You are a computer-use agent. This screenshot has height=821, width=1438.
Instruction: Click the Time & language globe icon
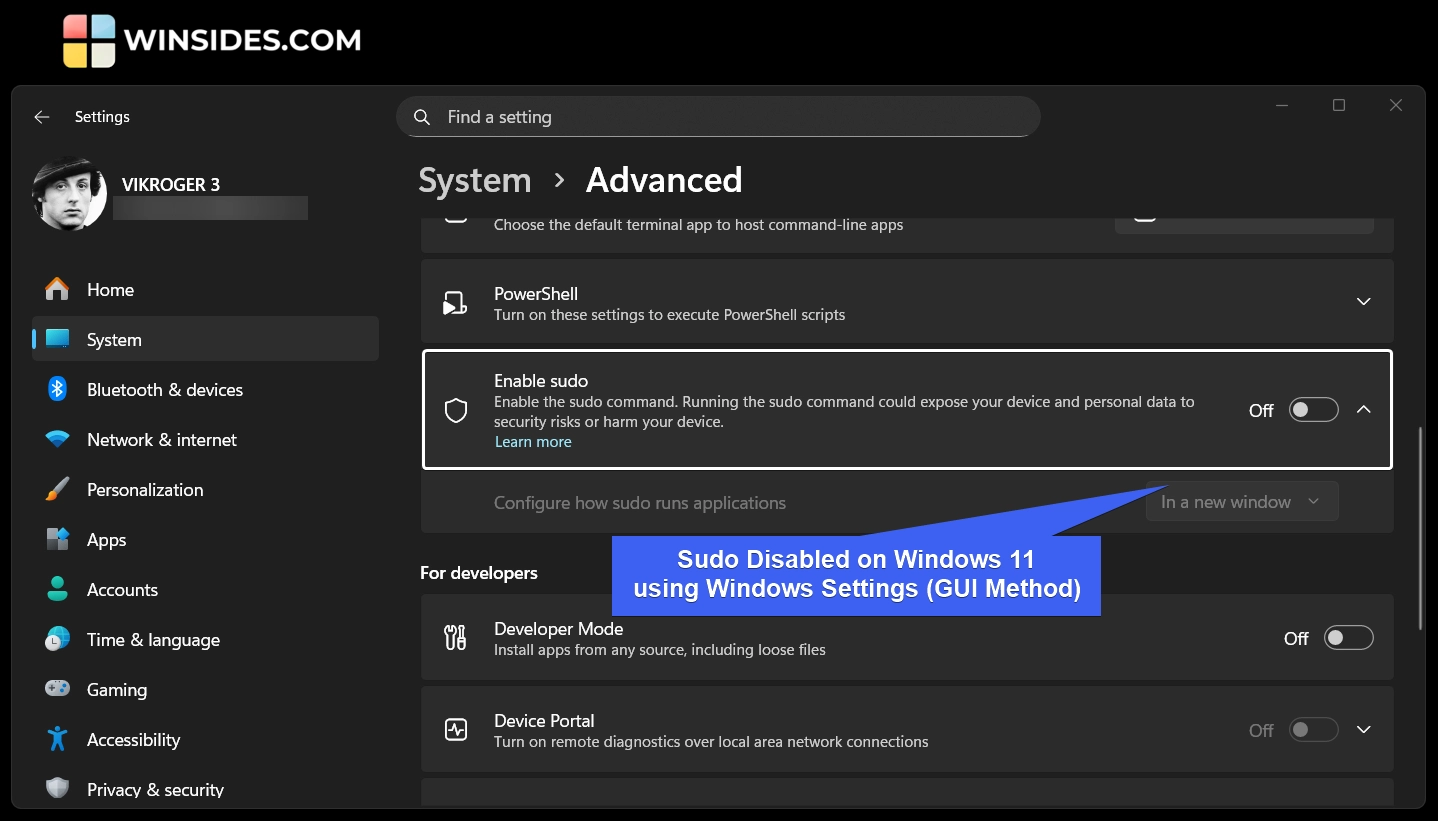pos(57,639)
